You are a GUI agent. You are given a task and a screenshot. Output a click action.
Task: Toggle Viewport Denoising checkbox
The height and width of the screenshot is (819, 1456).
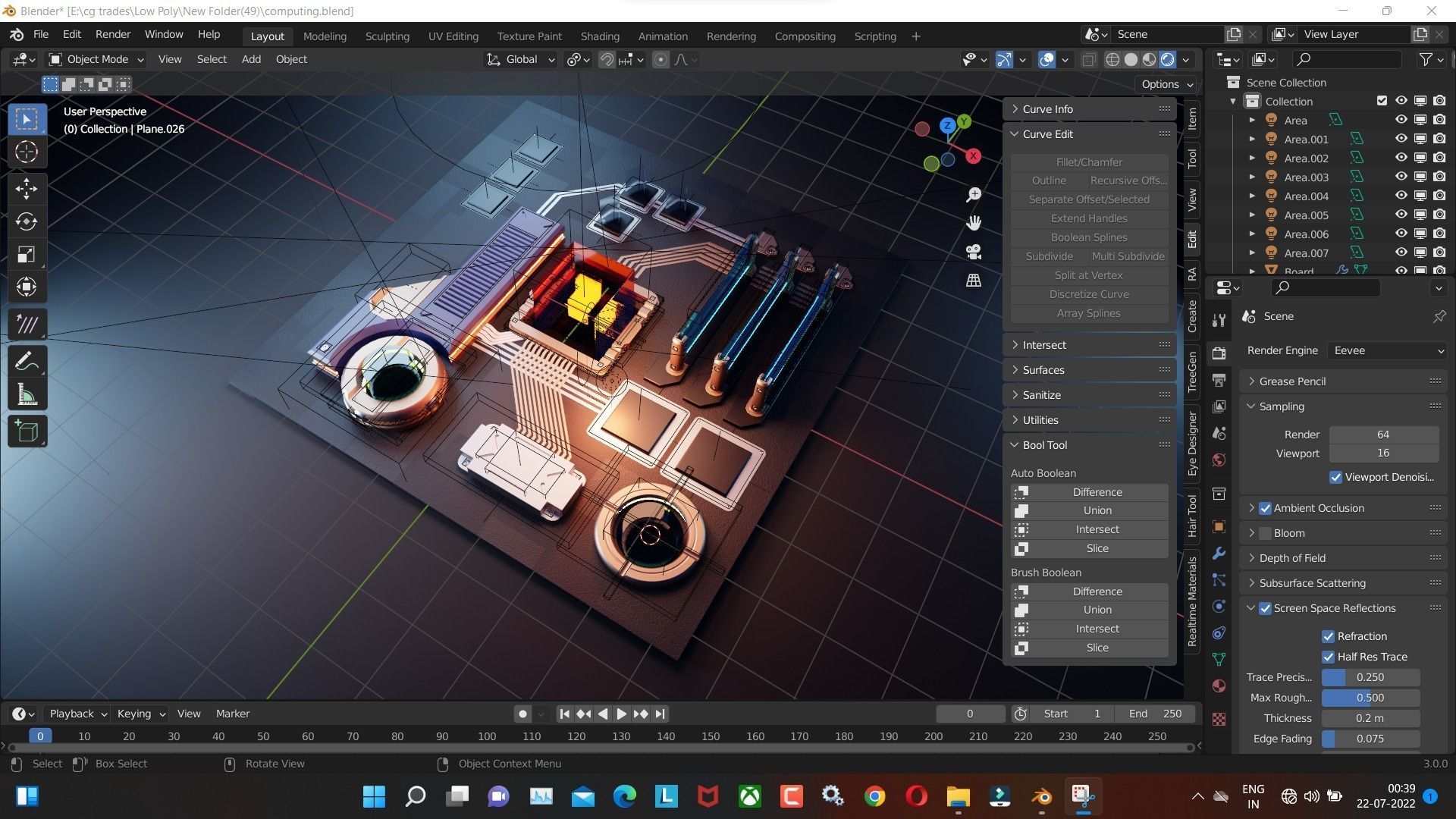point(1335,477)
